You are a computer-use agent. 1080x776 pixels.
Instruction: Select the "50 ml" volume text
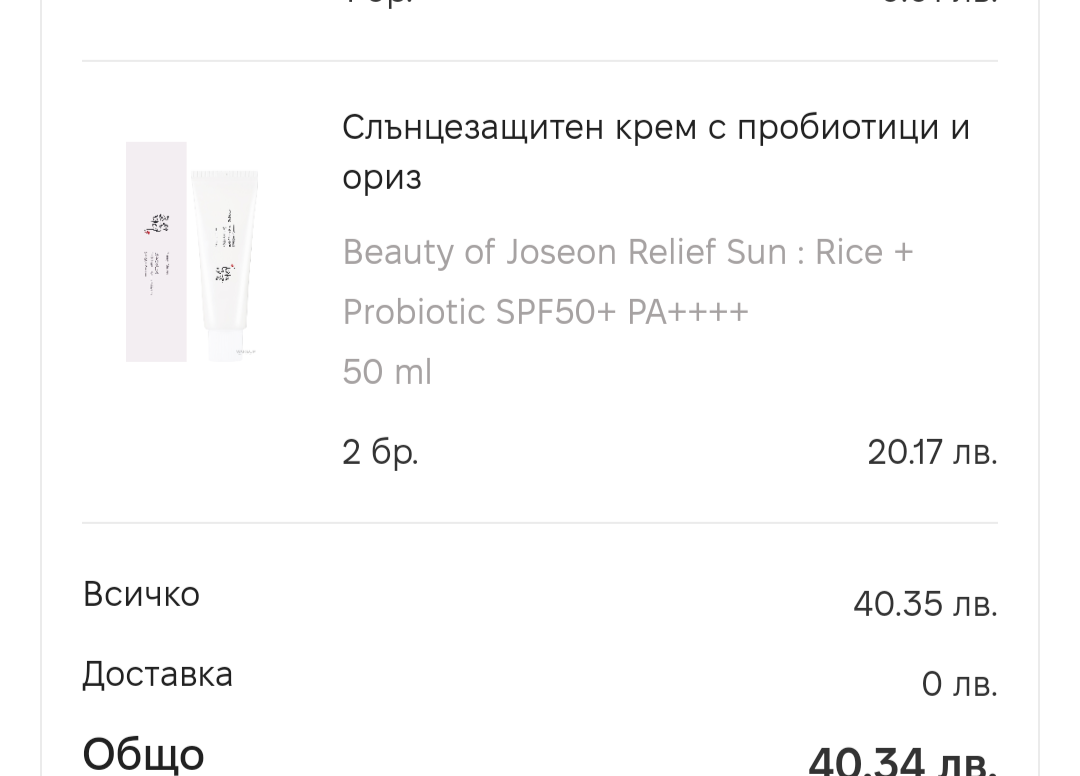387,372
